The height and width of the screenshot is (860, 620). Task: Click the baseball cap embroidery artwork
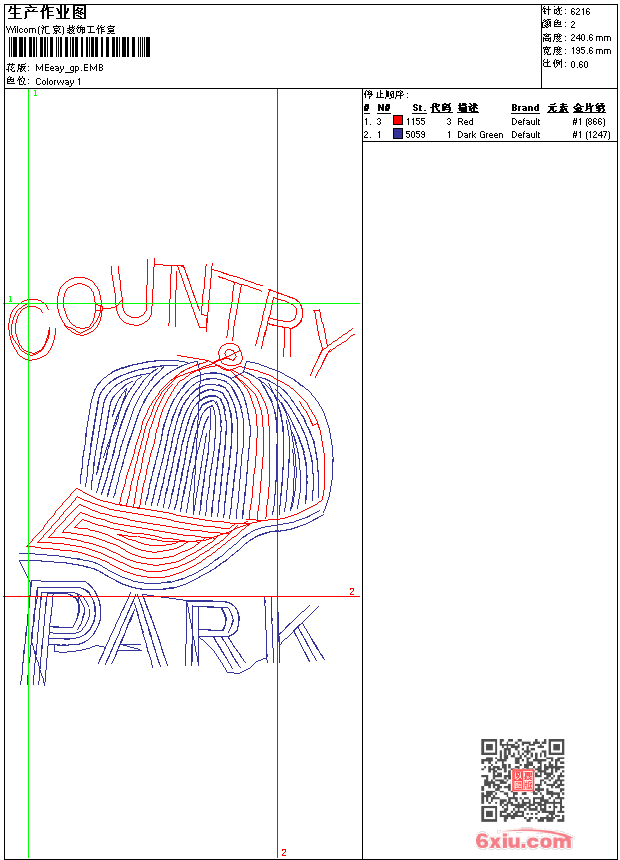(x=181, y=466)
